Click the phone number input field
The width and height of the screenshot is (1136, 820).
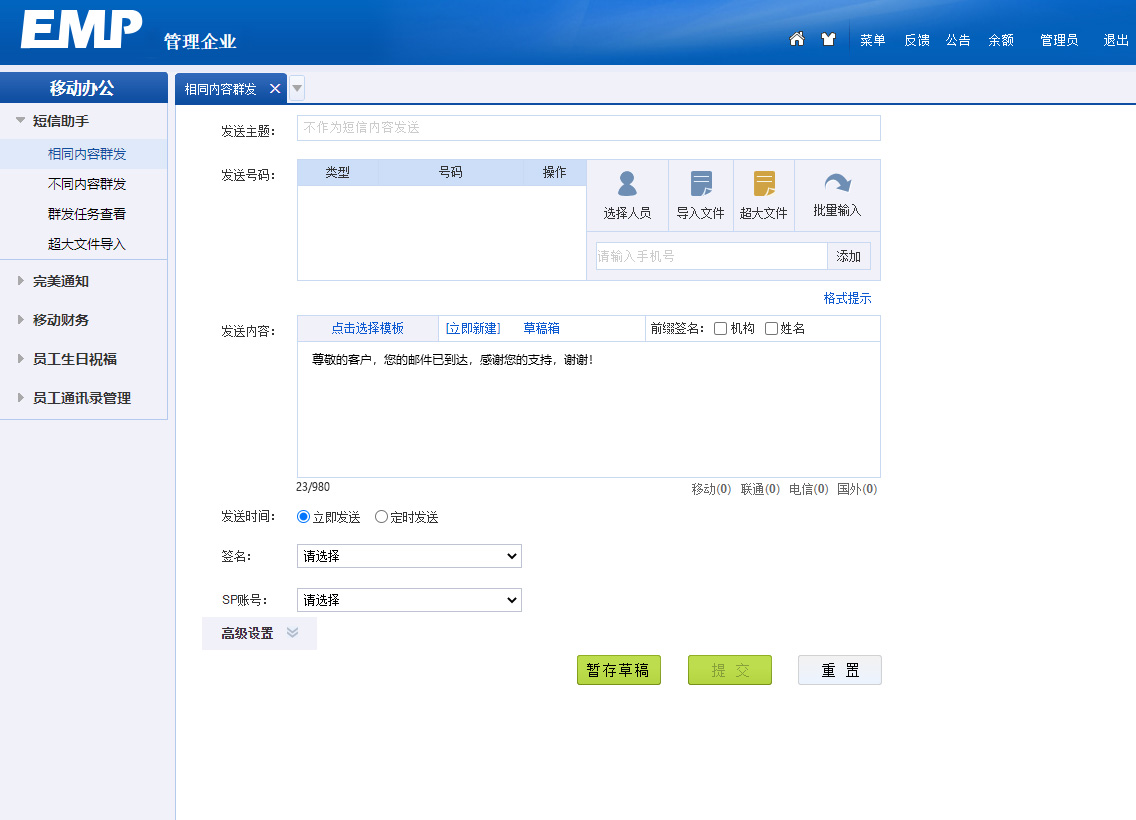[710, 256]
